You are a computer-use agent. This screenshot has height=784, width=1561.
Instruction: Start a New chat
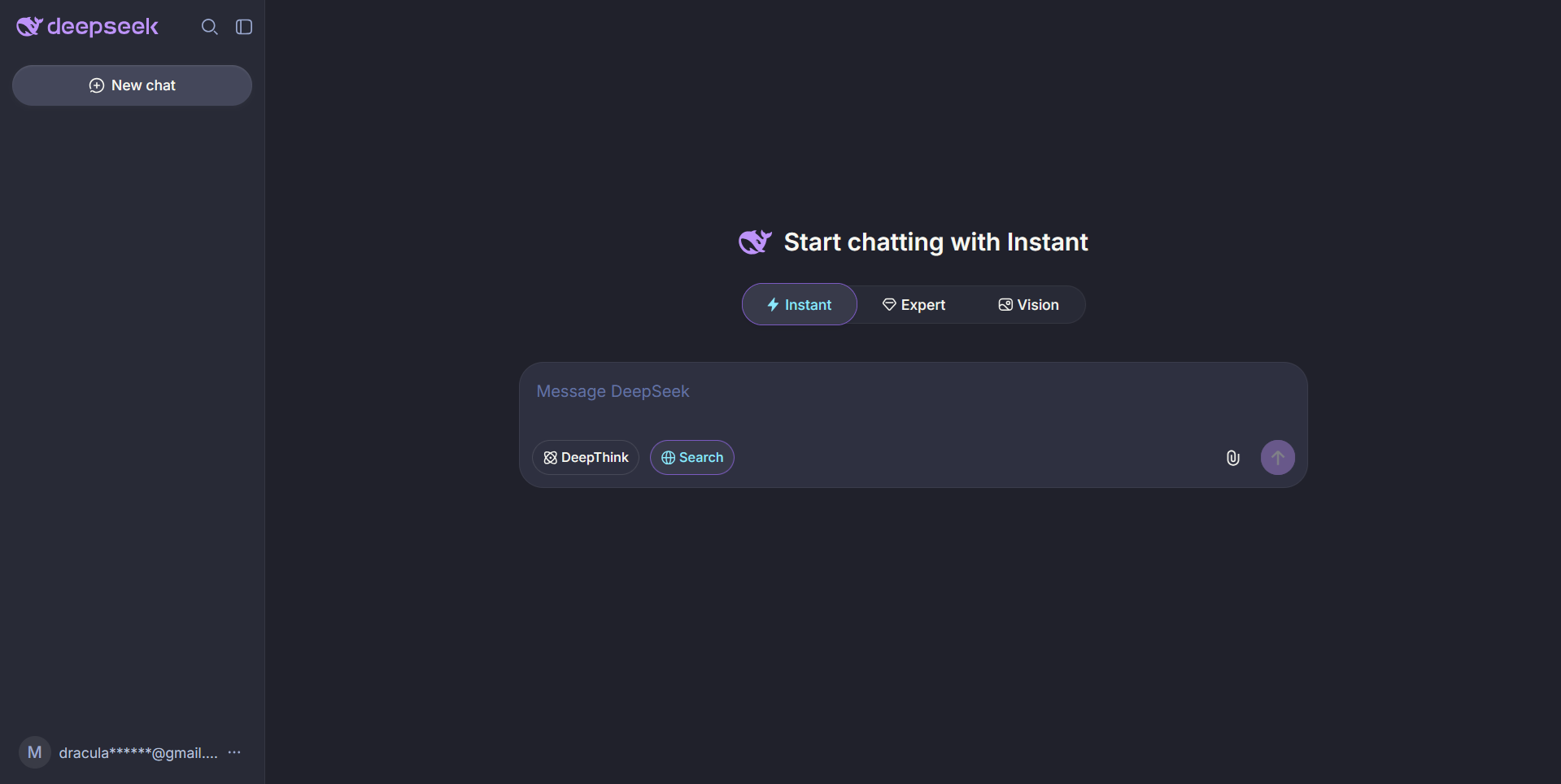click(x=132, y=85)
